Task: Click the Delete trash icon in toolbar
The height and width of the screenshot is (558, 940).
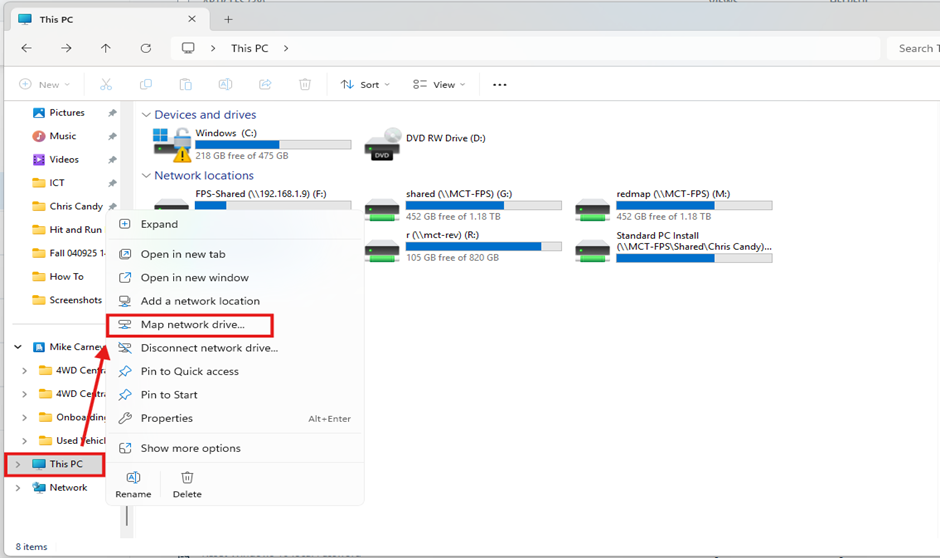Action: point(305,85)
